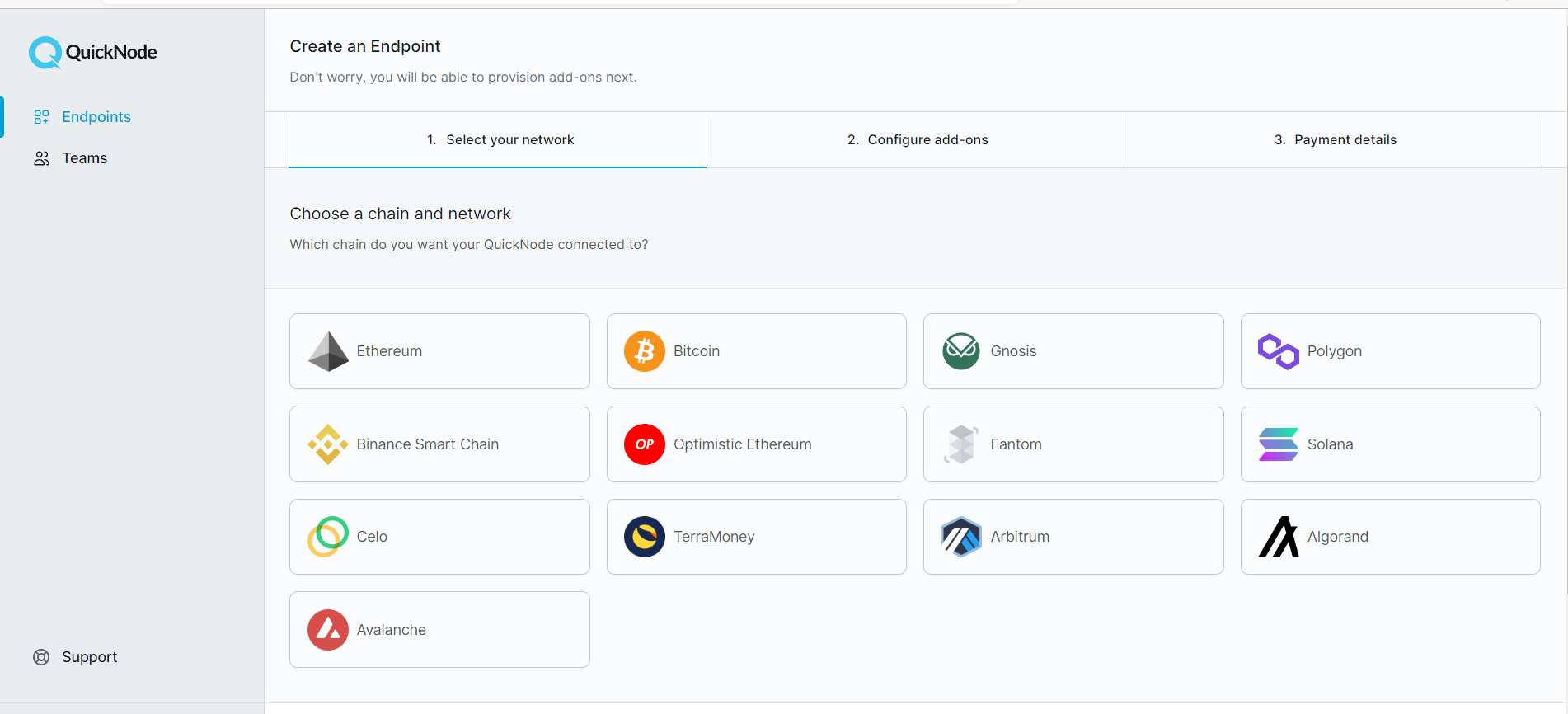
Task: Click 'Choose a chain and network' heading
Action: [401, 214]
